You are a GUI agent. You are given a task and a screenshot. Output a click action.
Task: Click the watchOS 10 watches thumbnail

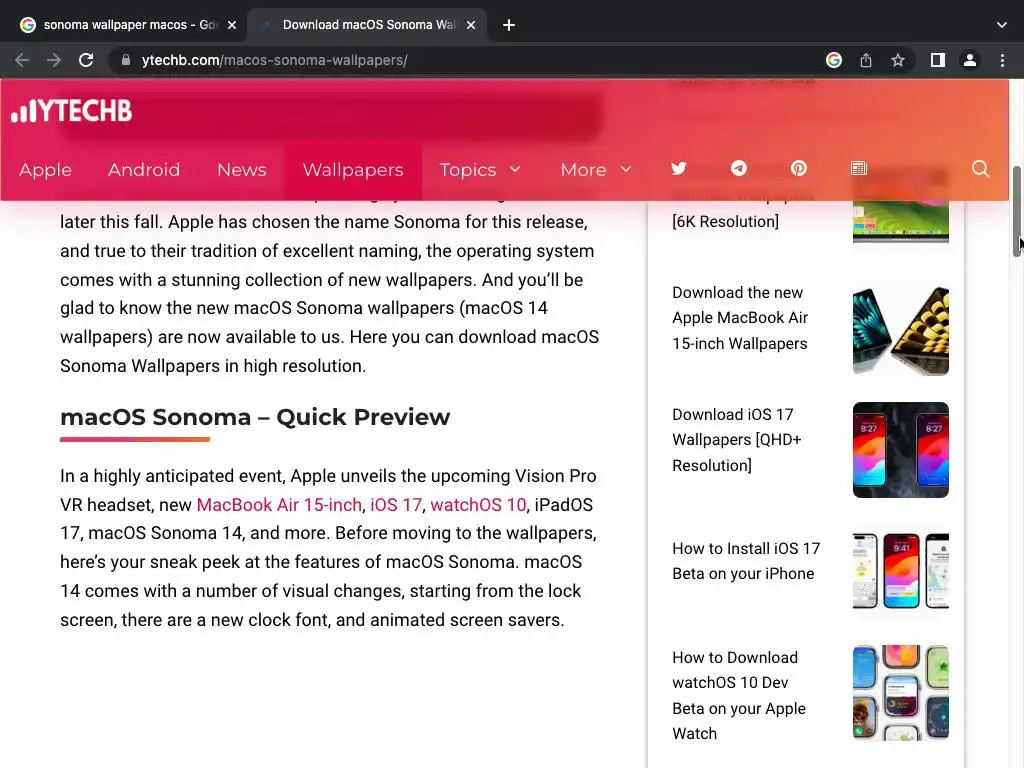coord(901,693)
